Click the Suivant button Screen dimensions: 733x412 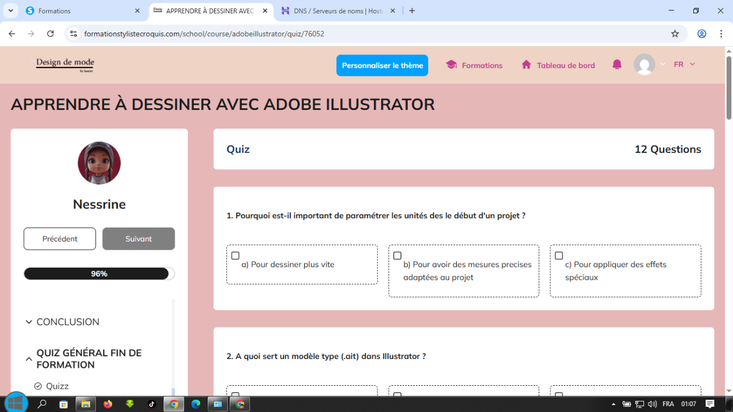[138, 239]
